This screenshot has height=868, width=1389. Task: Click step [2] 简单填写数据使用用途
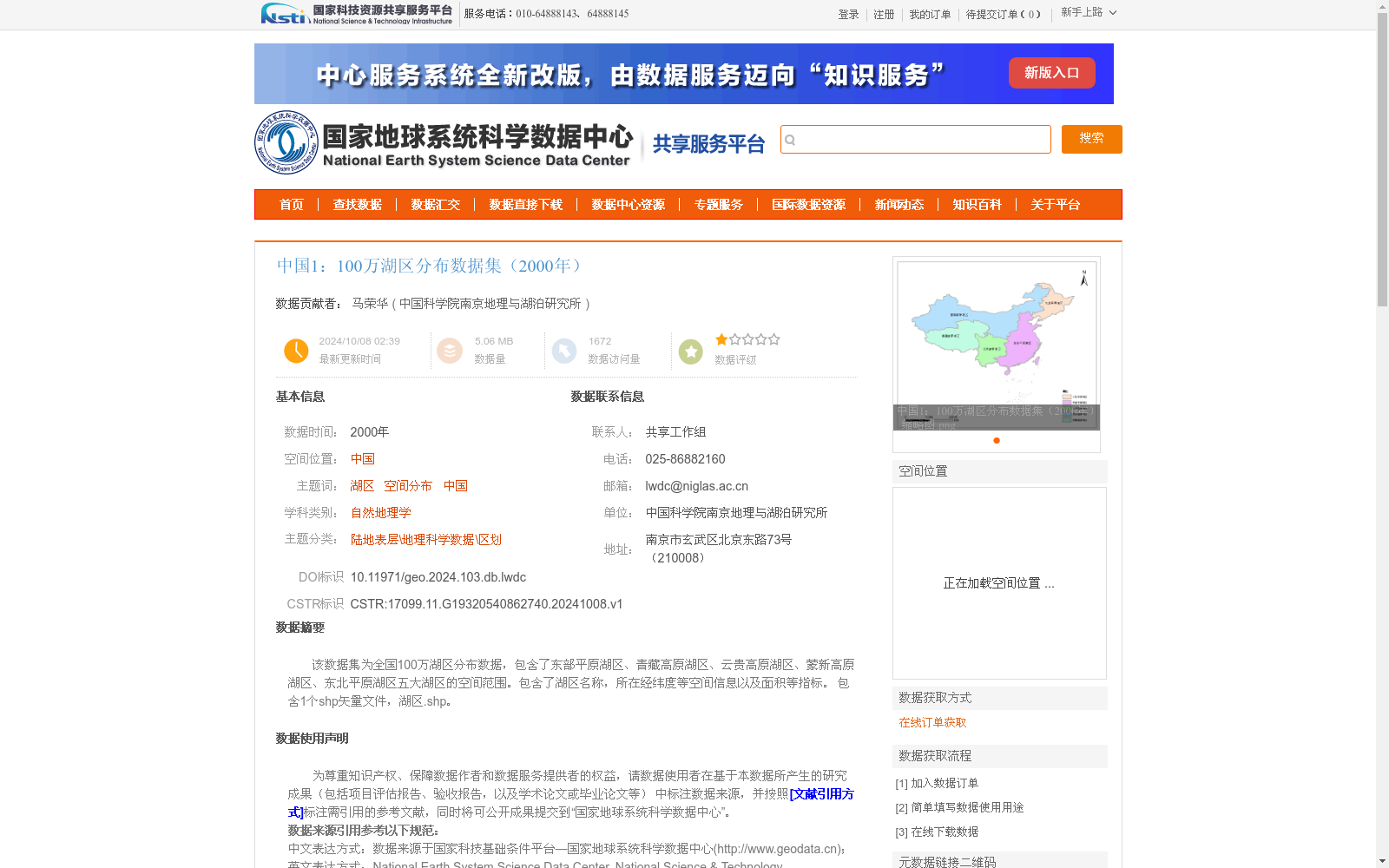[x=959, y=807]
